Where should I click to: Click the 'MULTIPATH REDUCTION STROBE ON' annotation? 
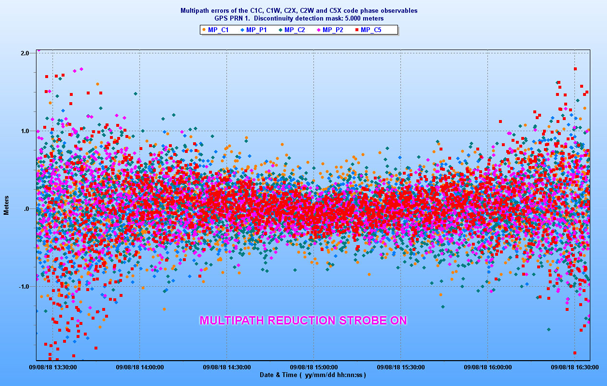coord(303,321)
